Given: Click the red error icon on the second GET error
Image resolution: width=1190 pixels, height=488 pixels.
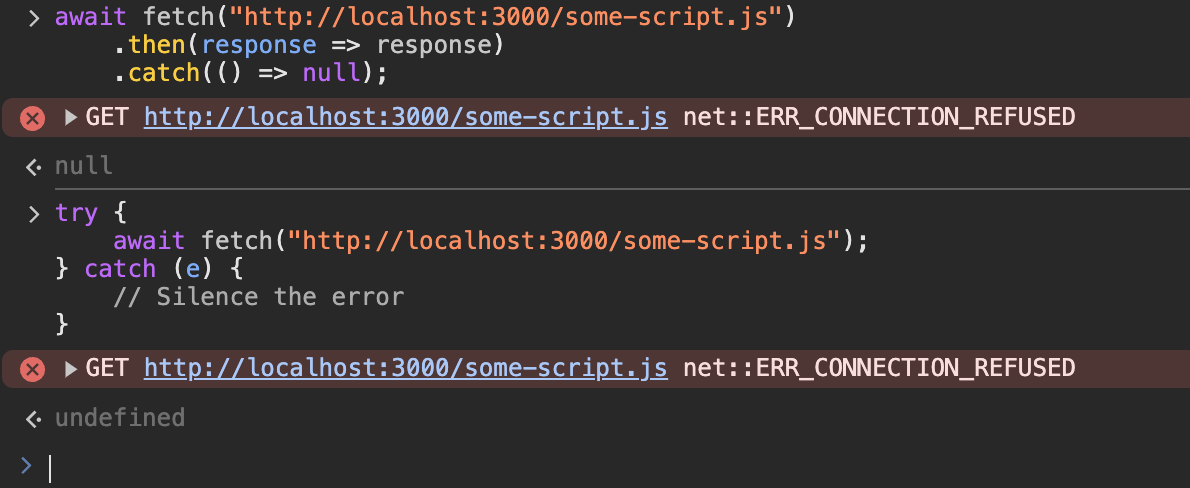Looking at the screenshot, I should (32, 370).
